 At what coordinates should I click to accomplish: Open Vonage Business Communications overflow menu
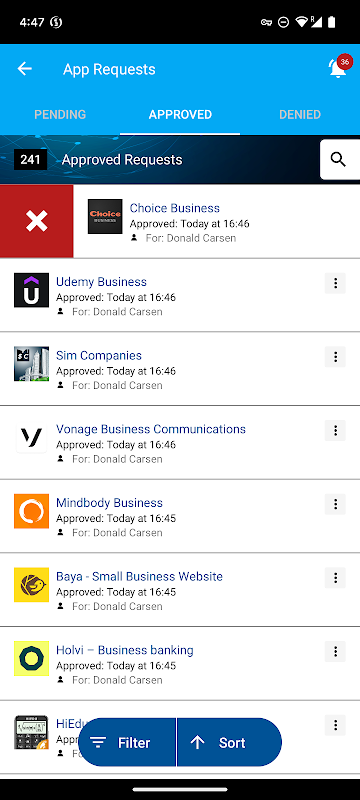[335, 430]
